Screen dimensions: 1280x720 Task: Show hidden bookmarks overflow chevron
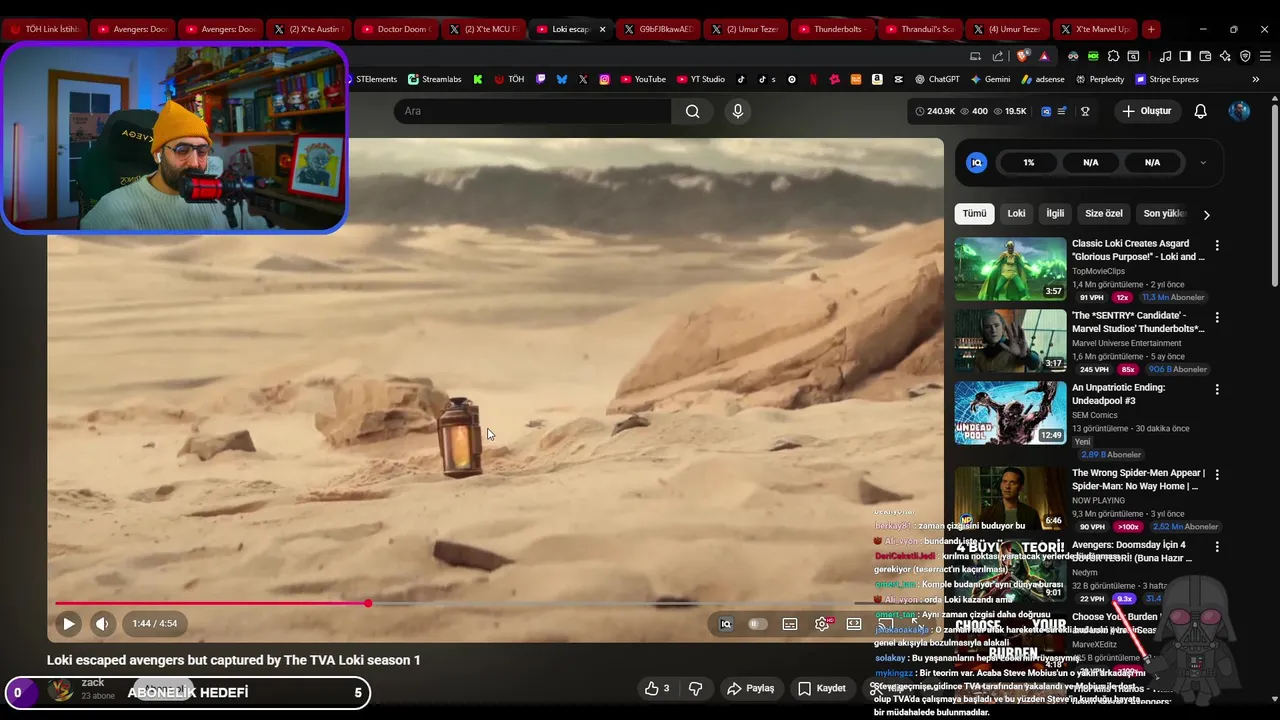[1256, 79]
